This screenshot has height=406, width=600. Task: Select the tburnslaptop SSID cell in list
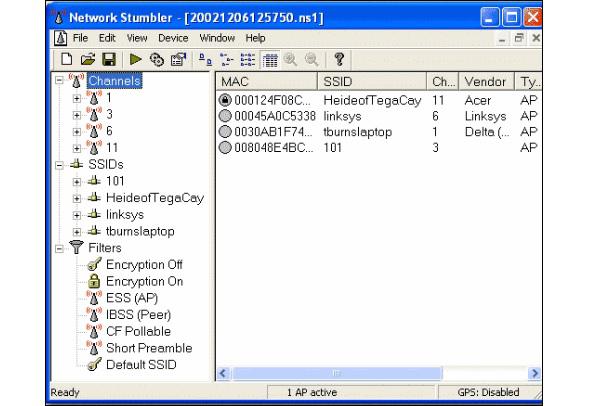pyautogui.click(x=358, y=132)
